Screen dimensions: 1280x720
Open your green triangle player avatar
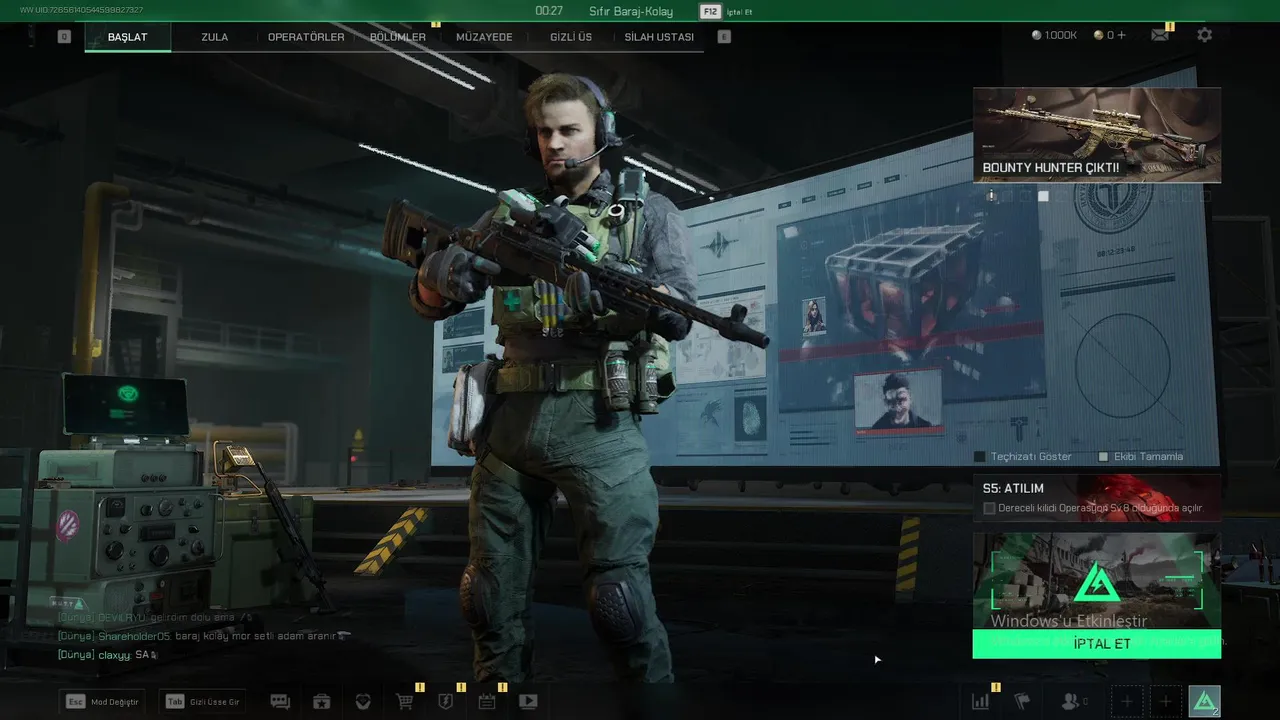(1204, 702)
